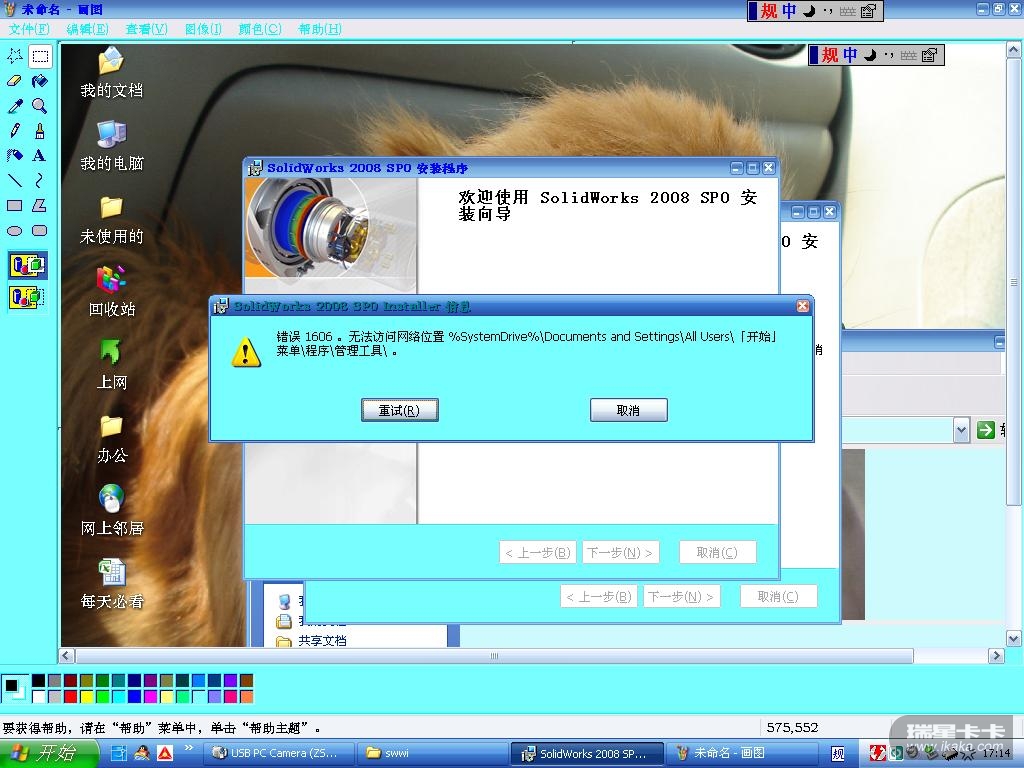Pick the eyedropper Pick Color tool
1024x768 pixels.
(x=15, y=106)
